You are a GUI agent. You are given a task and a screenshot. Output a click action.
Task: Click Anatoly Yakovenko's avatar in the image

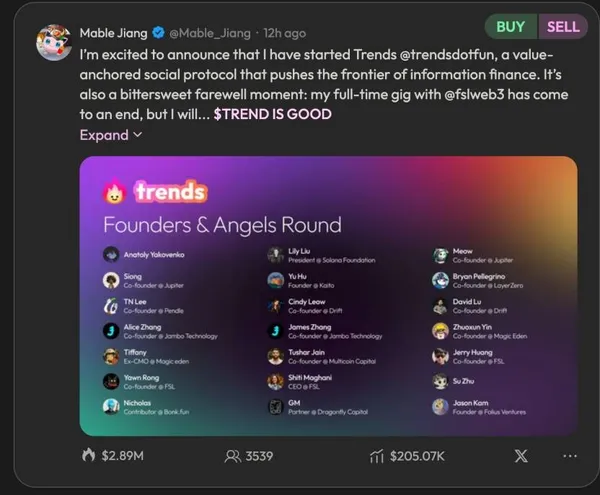111,254
